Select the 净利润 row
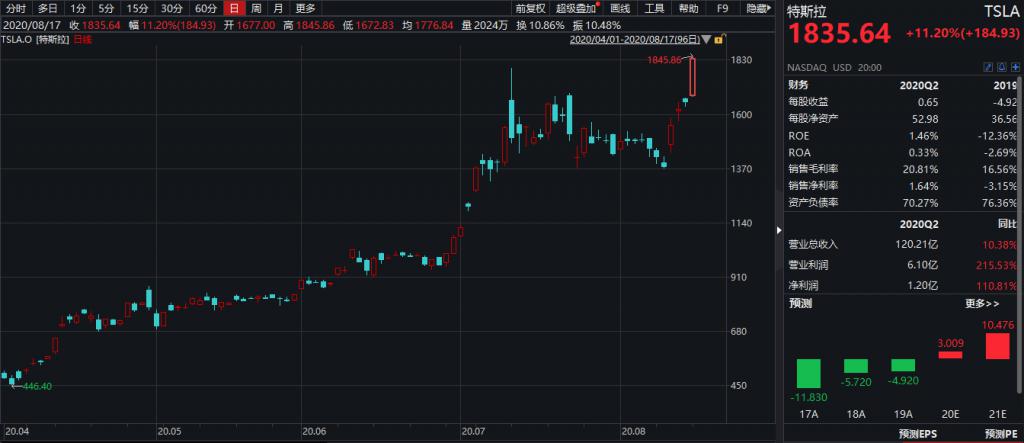 [902, 286]
